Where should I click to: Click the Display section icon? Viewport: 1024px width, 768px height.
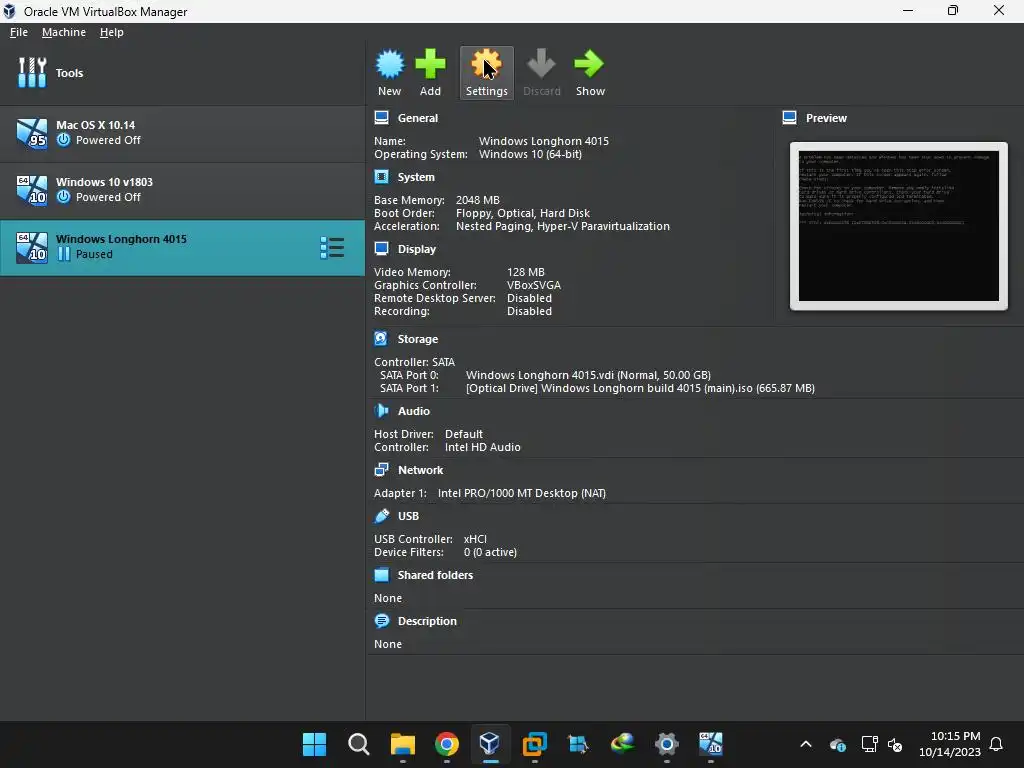(381, 249)
